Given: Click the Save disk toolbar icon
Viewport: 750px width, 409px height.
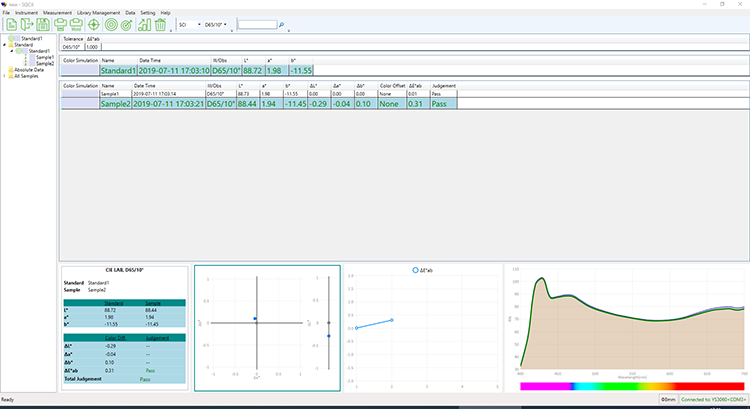Looking at the screenshot, I should point(43,24).
